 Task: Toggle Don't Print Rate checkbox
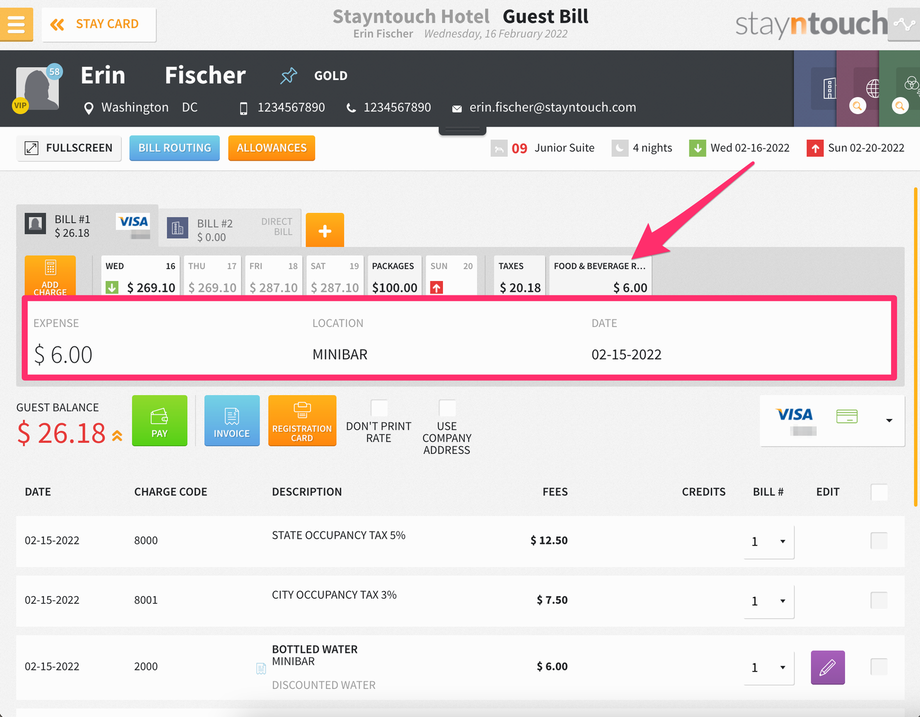coord(379,408)
